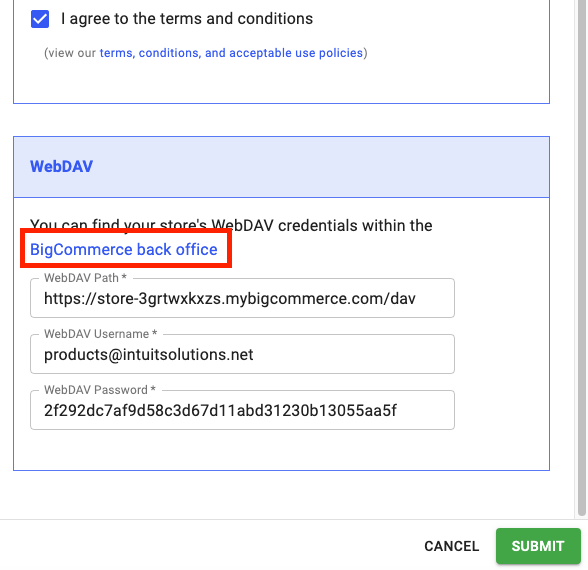Click into the WebDAV Path field
Viewport: 588px width, 570px height.
[242, 298]
